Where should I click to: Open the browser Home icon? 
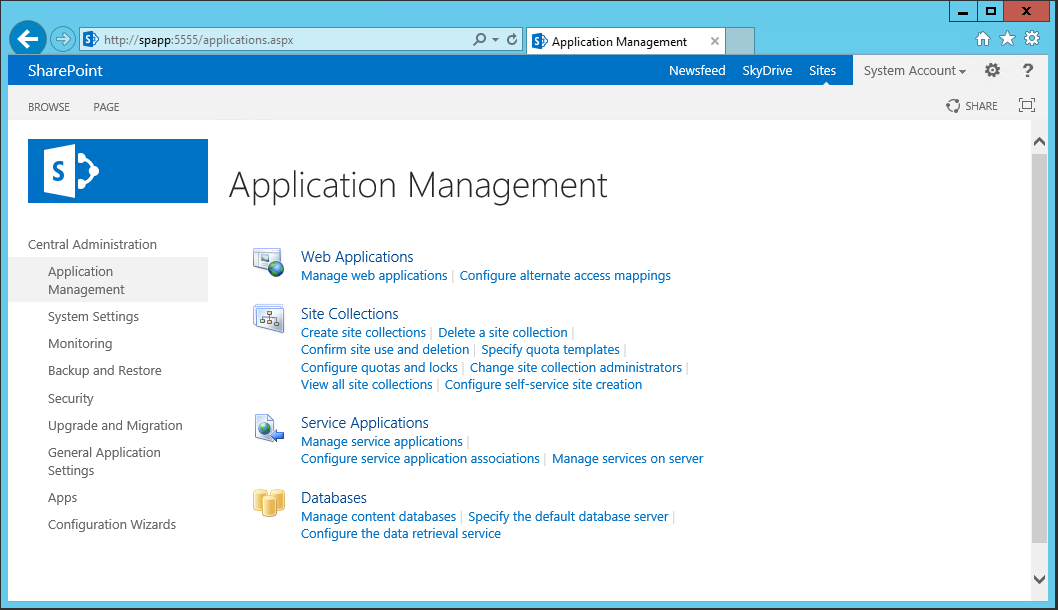[983, 39]
